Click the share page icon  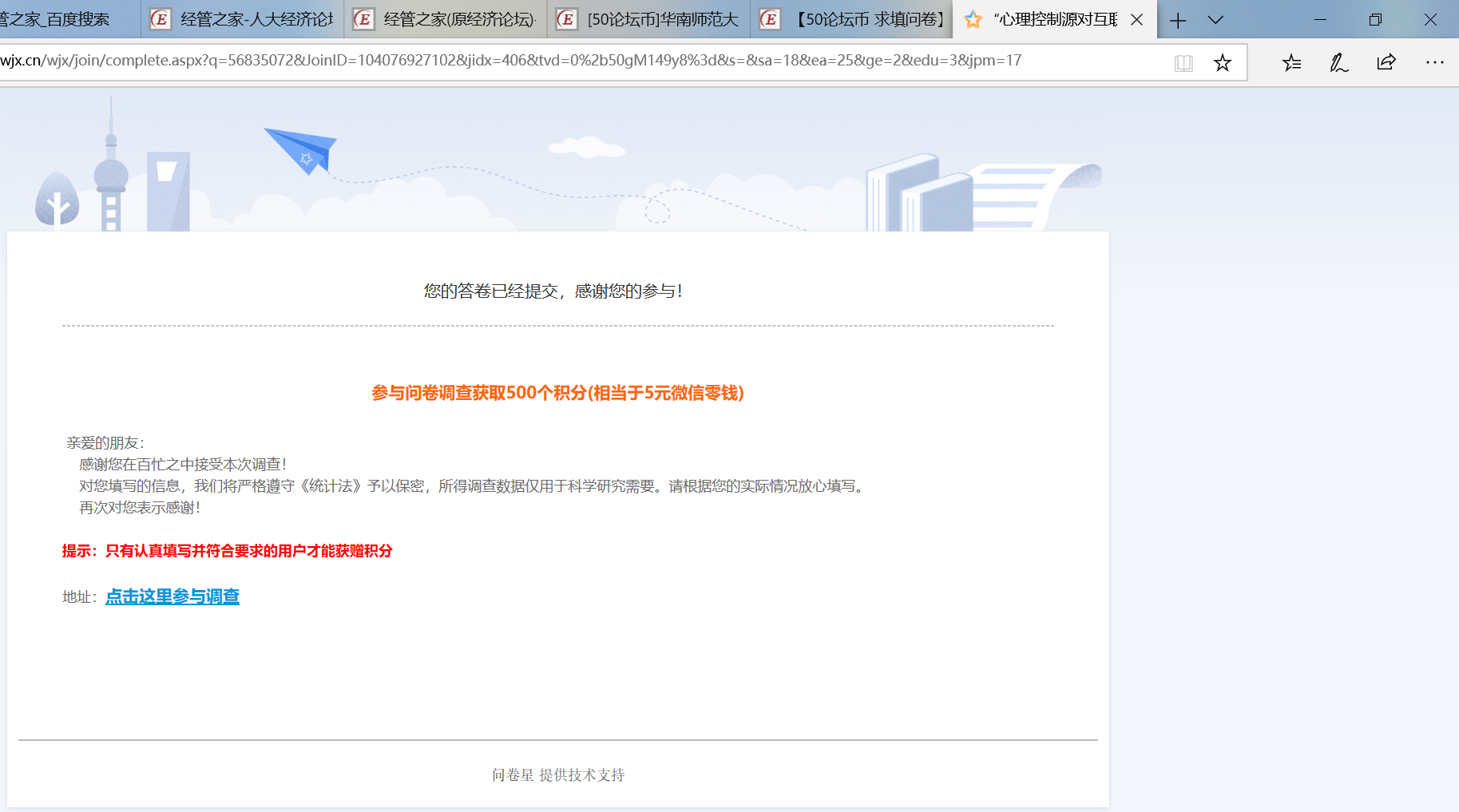pyautogui.click(x=1386, y=62)
